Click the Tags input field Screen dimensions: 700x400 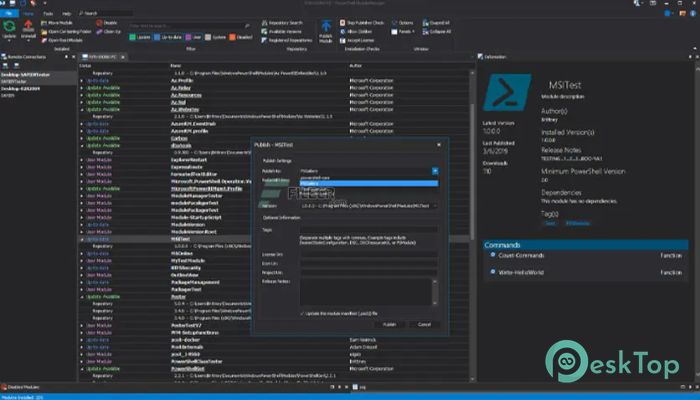coord(369,230)
